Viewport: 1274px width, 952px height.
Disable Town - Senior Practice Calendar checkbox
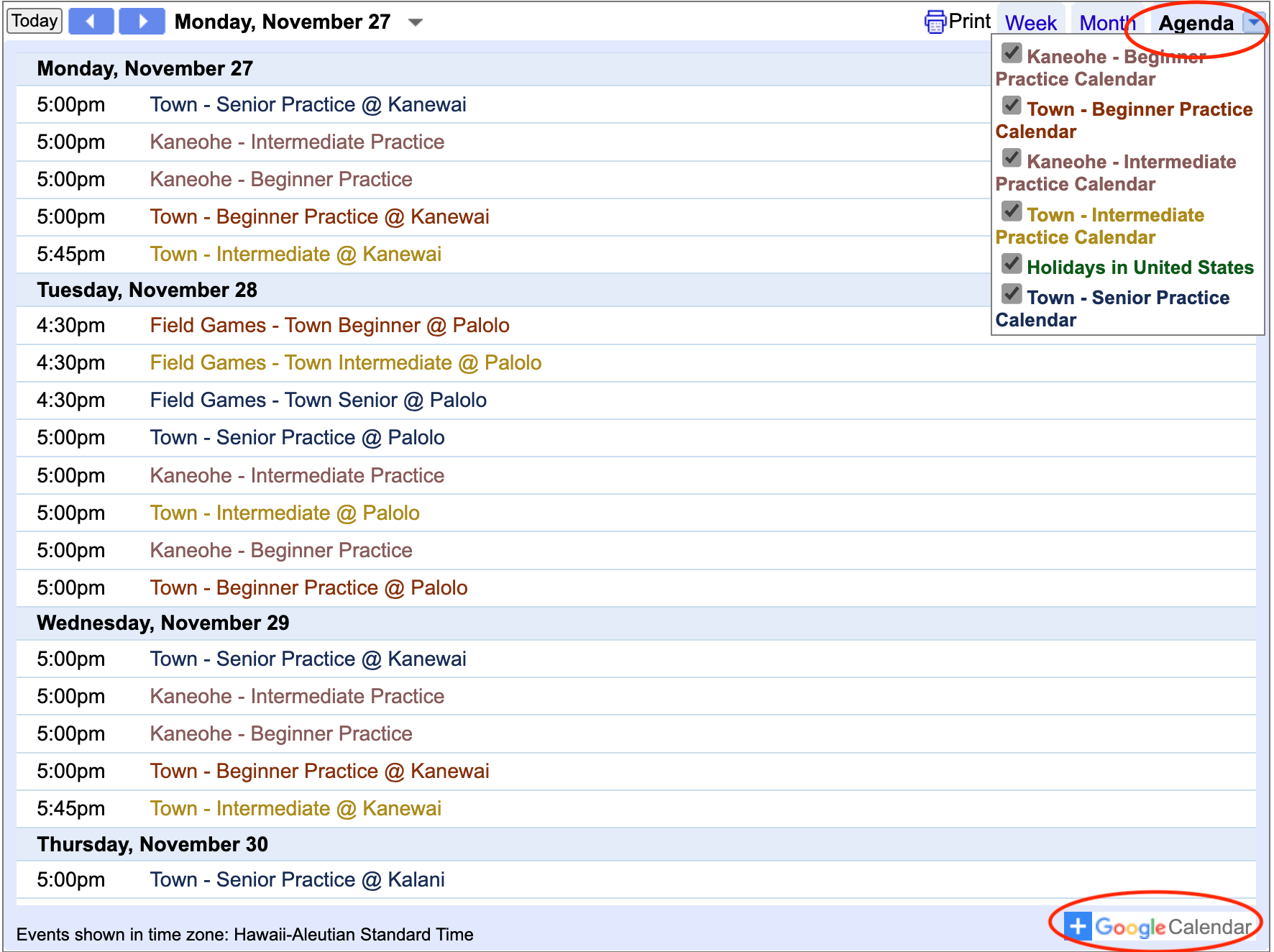1012,294
